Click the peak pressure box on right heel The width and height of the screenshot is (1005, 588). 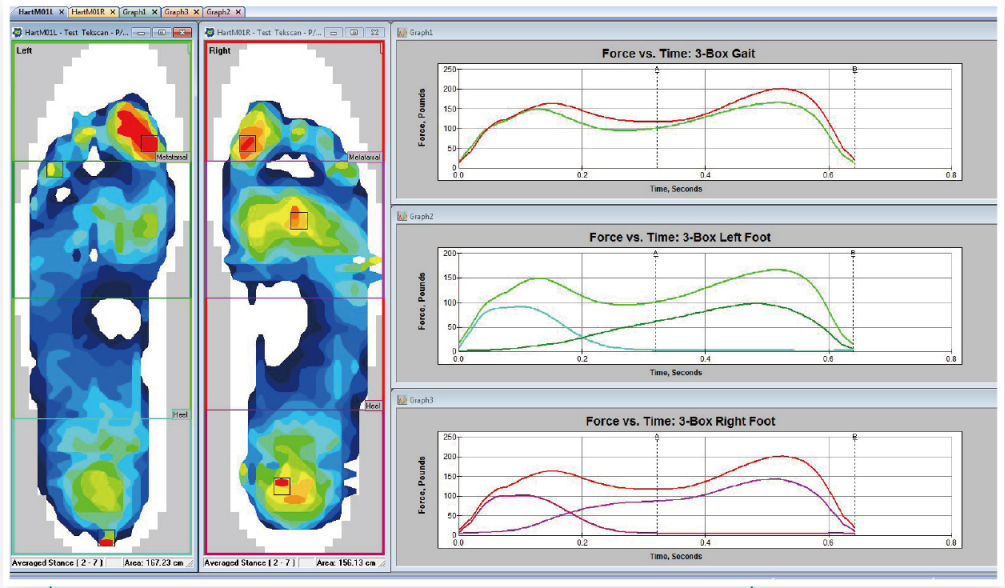pos(282,486)
